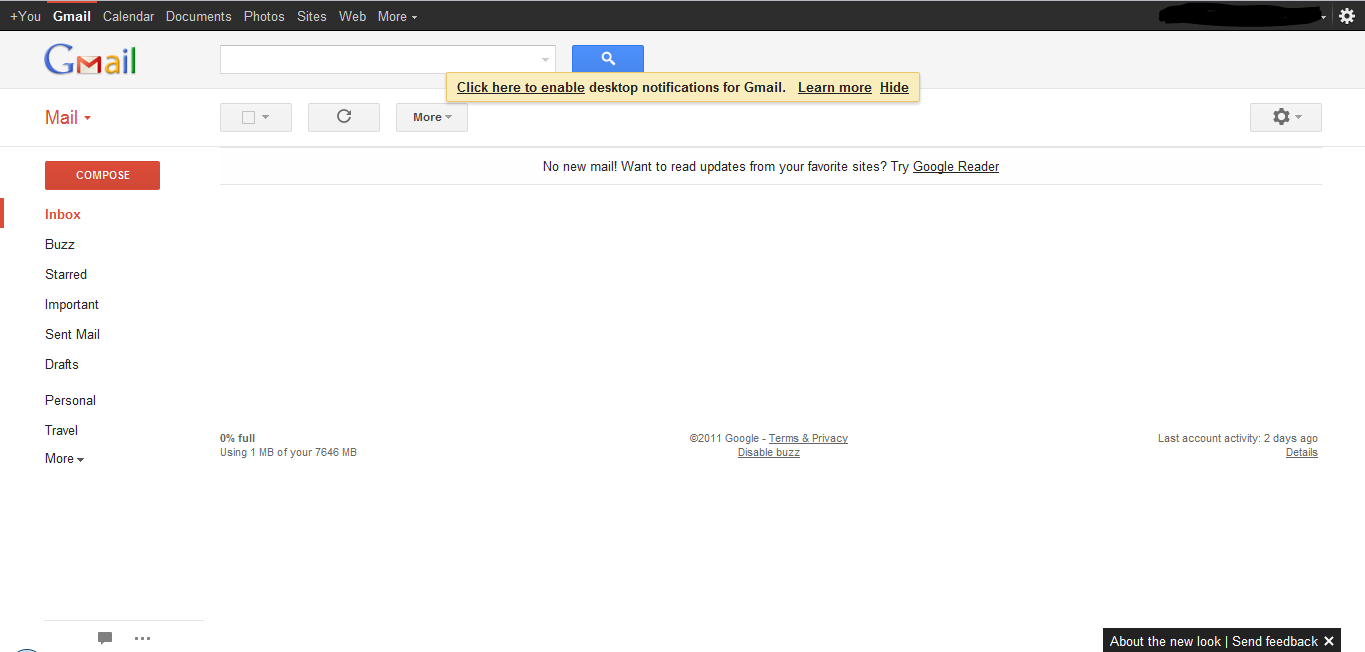Open the Important label

tap(72, 304)
